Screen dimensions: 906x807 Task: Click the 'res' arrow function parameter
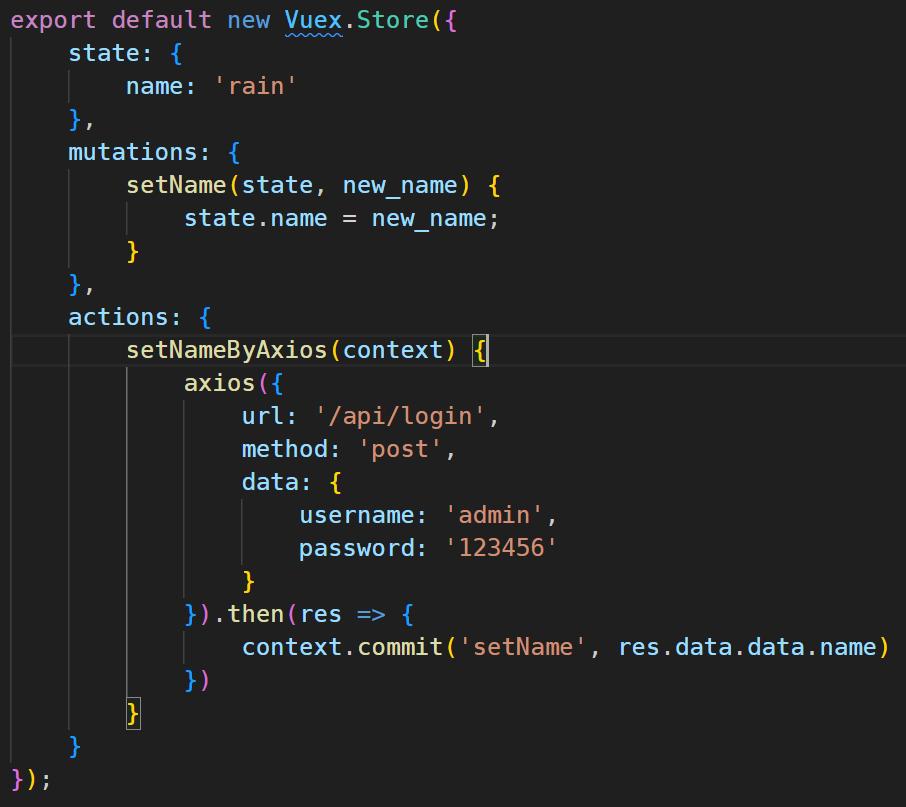click(321, 613)
